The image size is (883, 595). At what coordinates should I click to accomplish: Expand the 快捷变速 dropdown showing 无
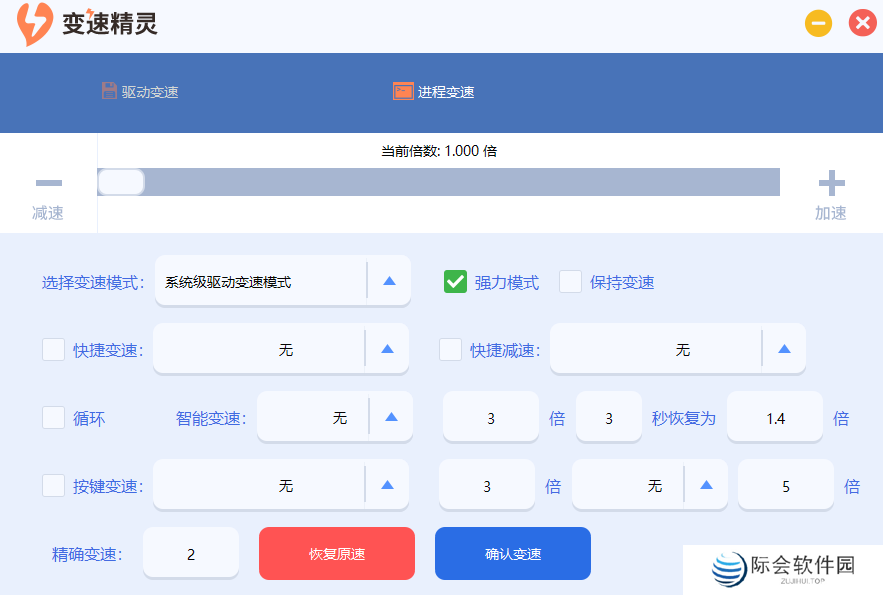click(390, 349)
